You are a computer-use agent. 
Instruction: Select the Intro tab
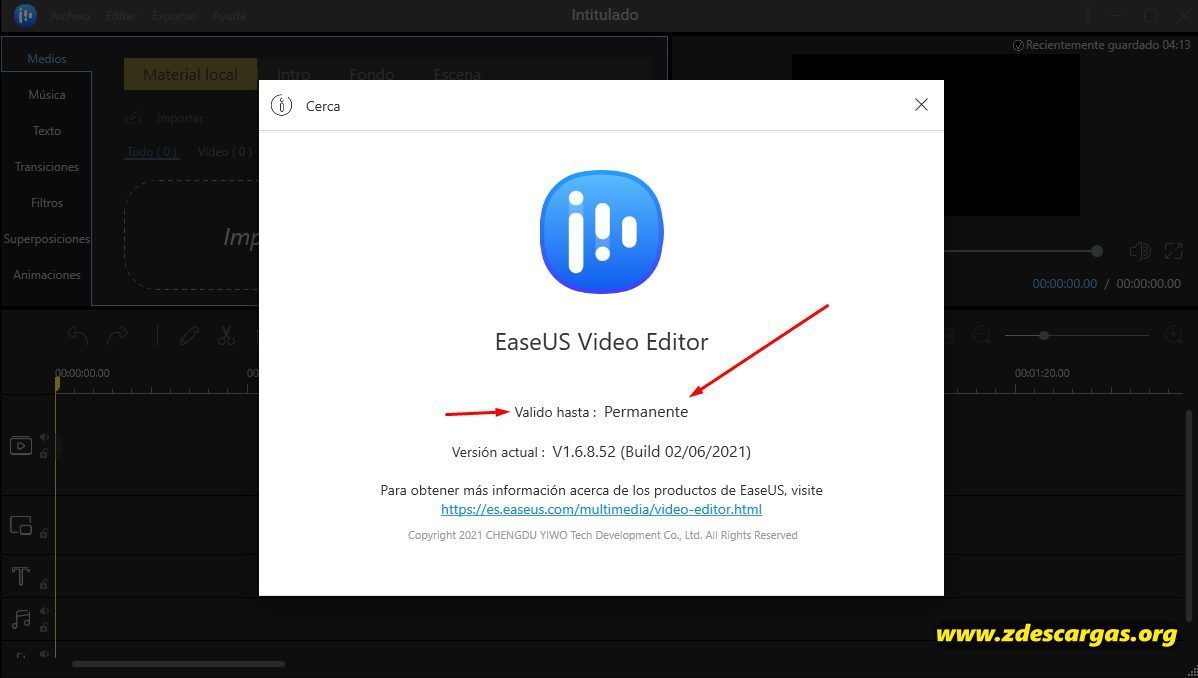293,74
